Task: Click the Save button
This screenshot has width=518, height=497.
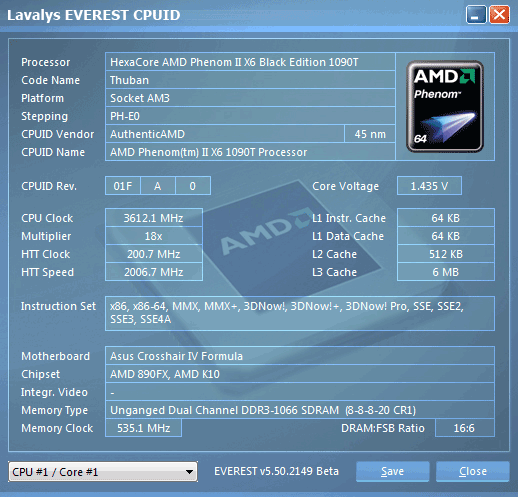Action: tap(392, 471)
